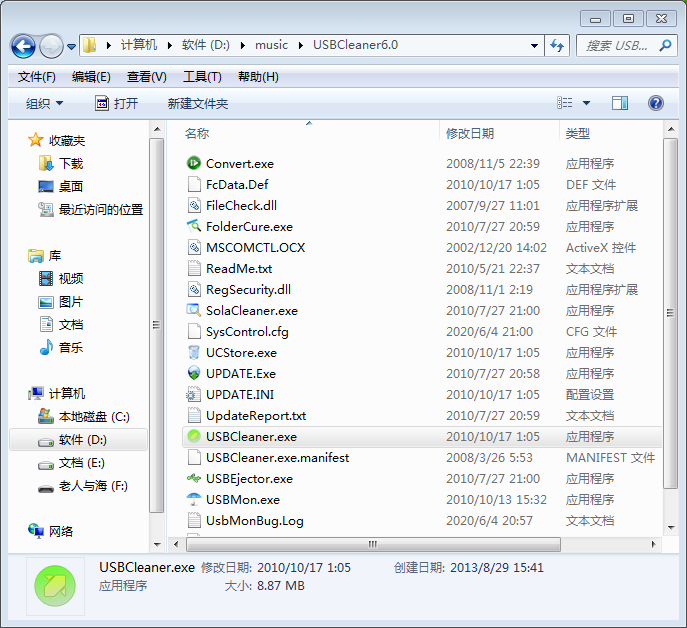
Task: Click the UCStore.exe recycle bin icon
Action: pos(194,353)
